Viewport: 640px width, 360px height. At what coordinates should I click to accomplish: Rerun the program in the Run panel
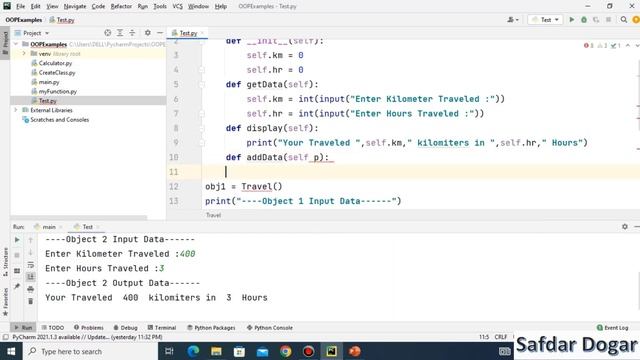17,240
